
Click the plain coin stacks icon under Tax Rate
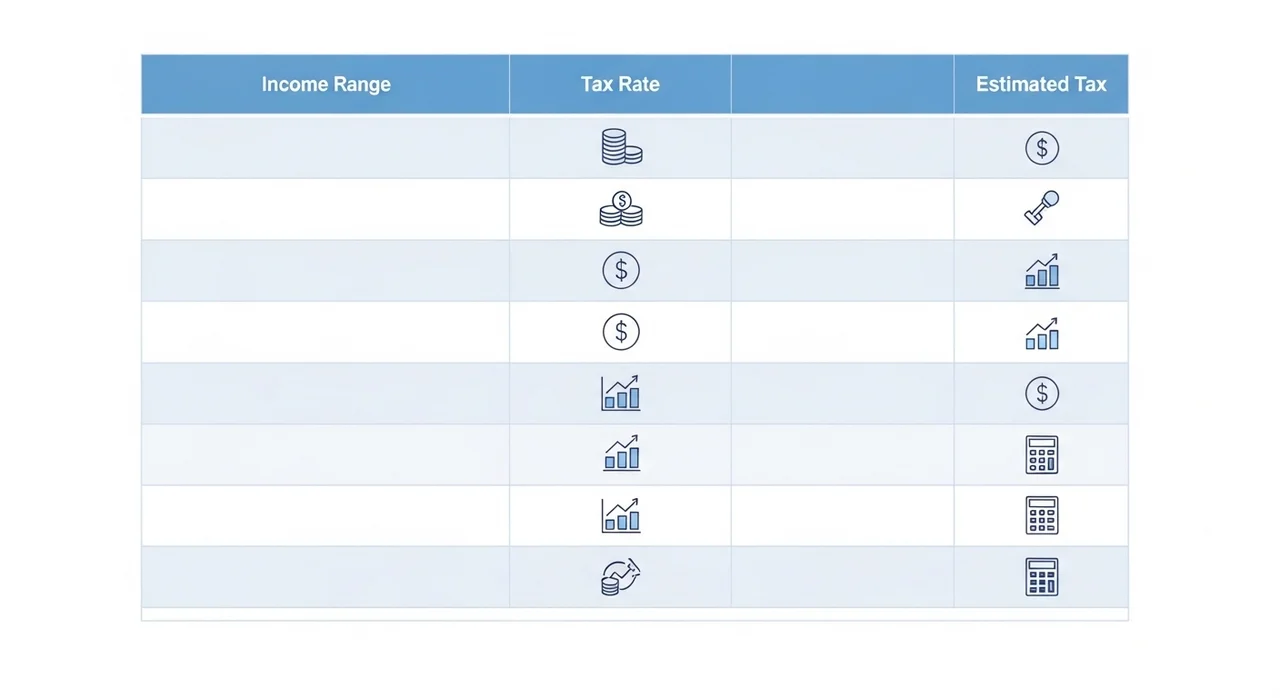pos(621,148)
